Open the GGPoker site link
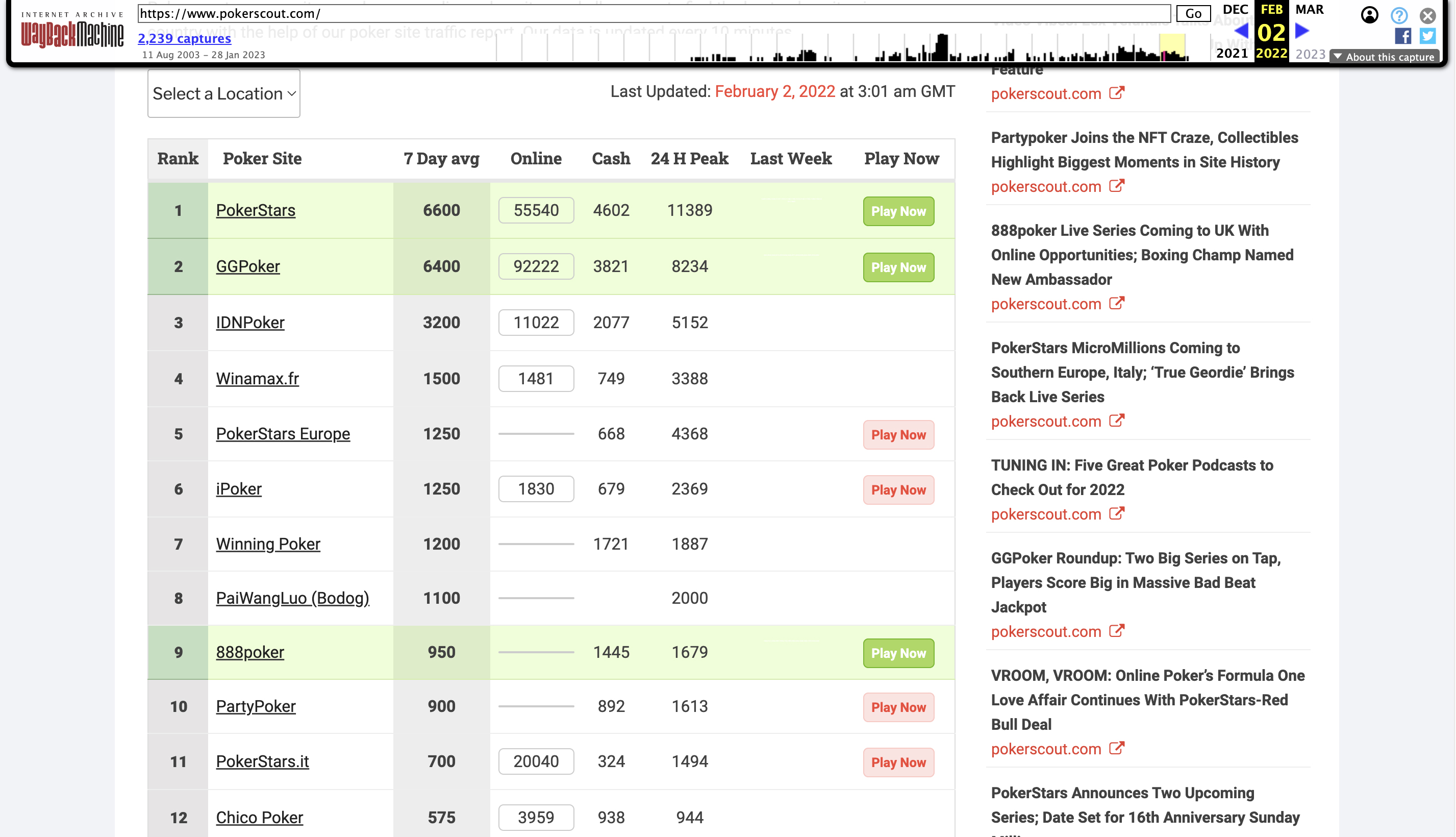 click(247, 267)
